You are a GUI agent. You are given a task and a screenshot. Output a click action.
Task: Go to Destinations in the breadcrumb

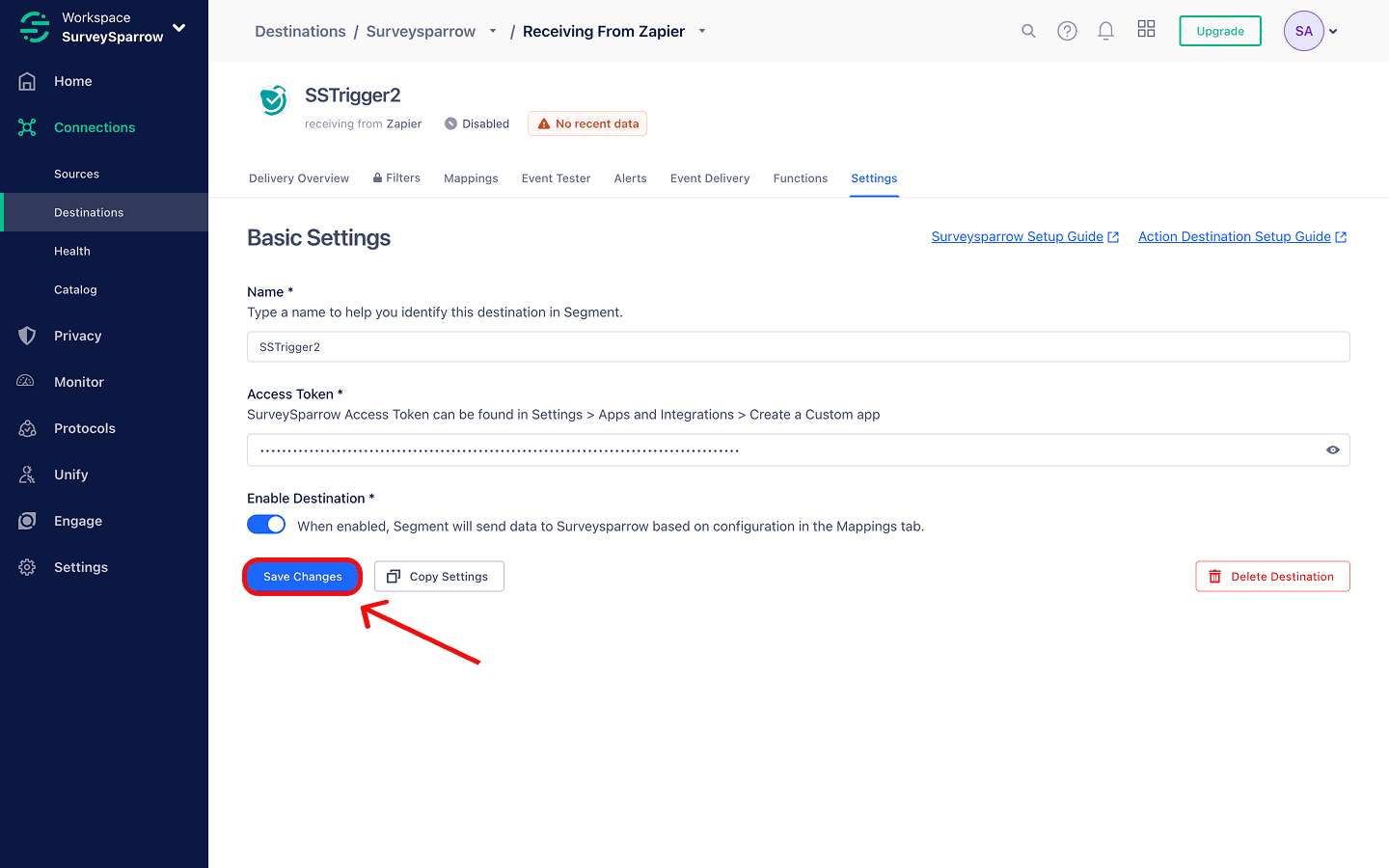[300, 31]
